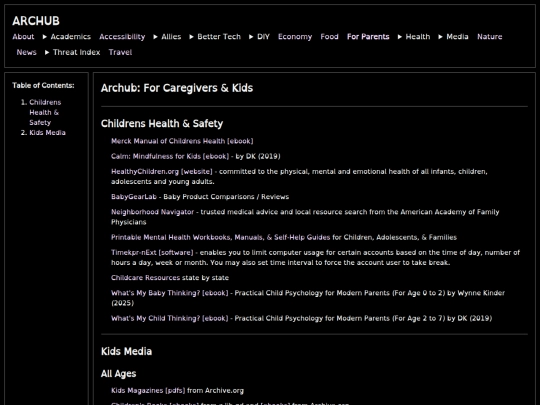
Task: Open Kids Magazines pdfs link
Action: click(x=148, y=391)
